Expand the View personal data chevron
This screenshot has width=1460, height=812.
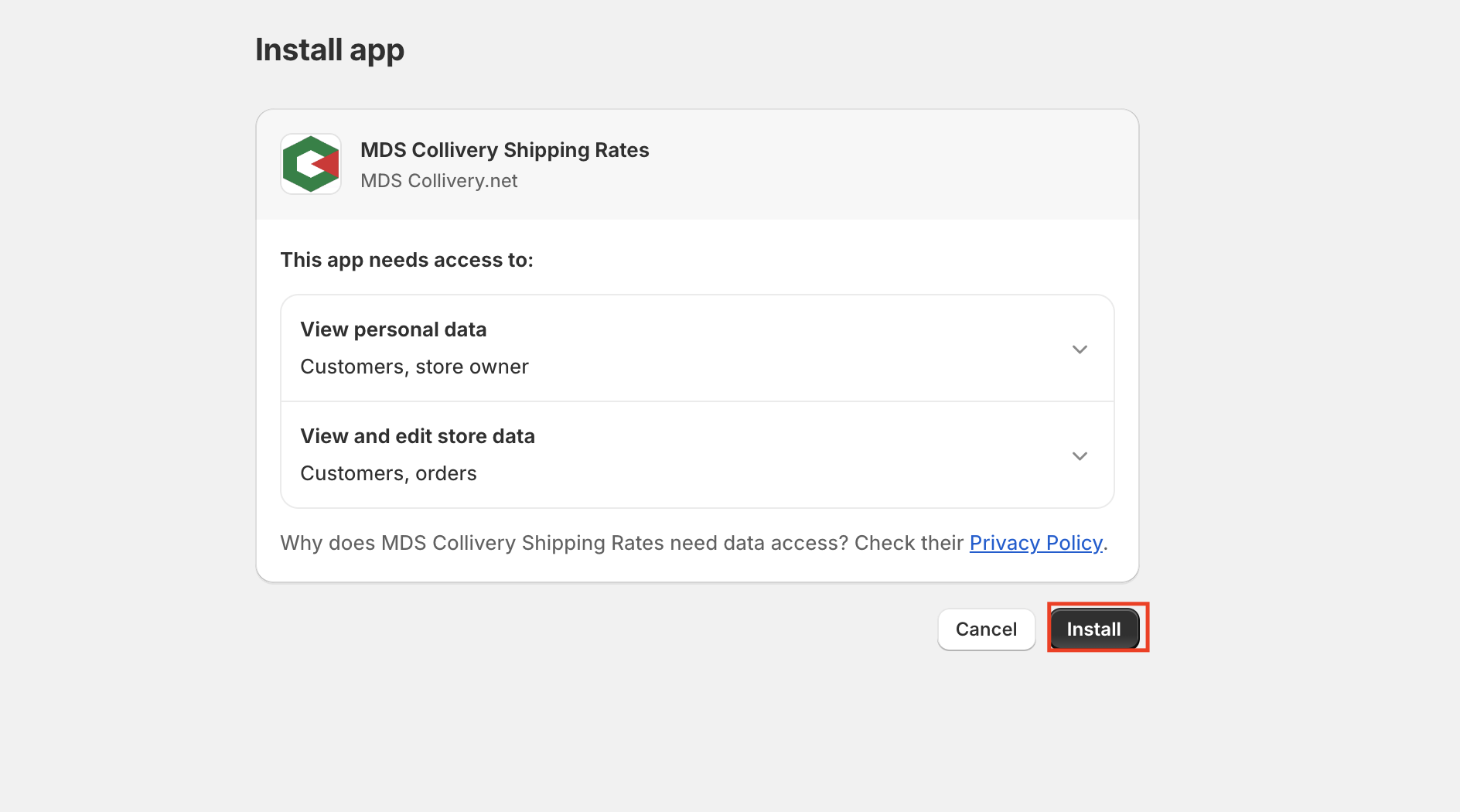click(x=1080, y=350)
